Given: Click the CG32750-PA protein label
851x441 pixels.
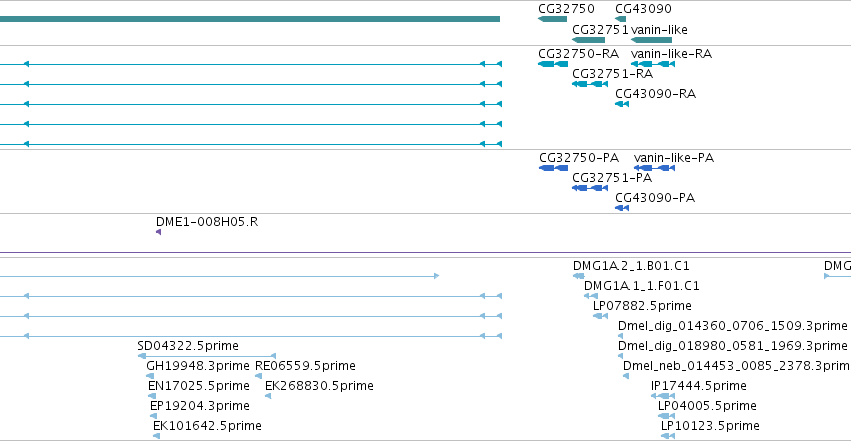Looking at the screenshot, I should (579, 158).
